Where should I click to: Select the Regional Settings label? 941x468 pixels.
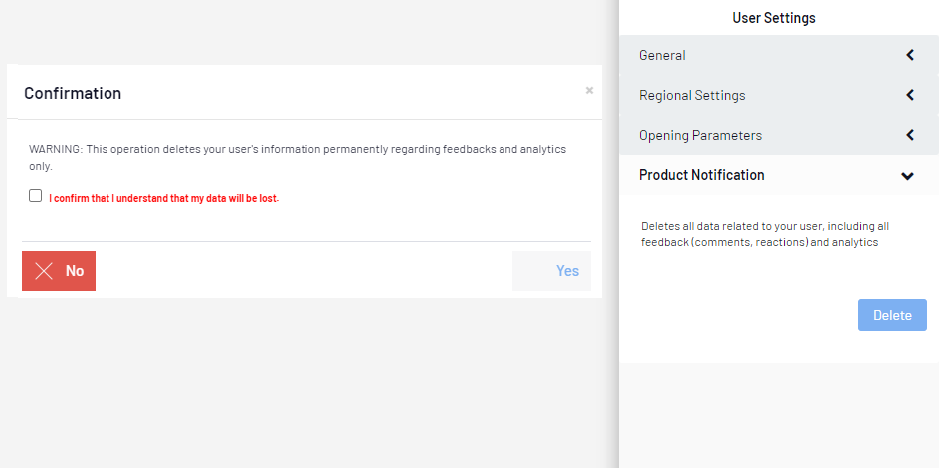coord(692,96)
